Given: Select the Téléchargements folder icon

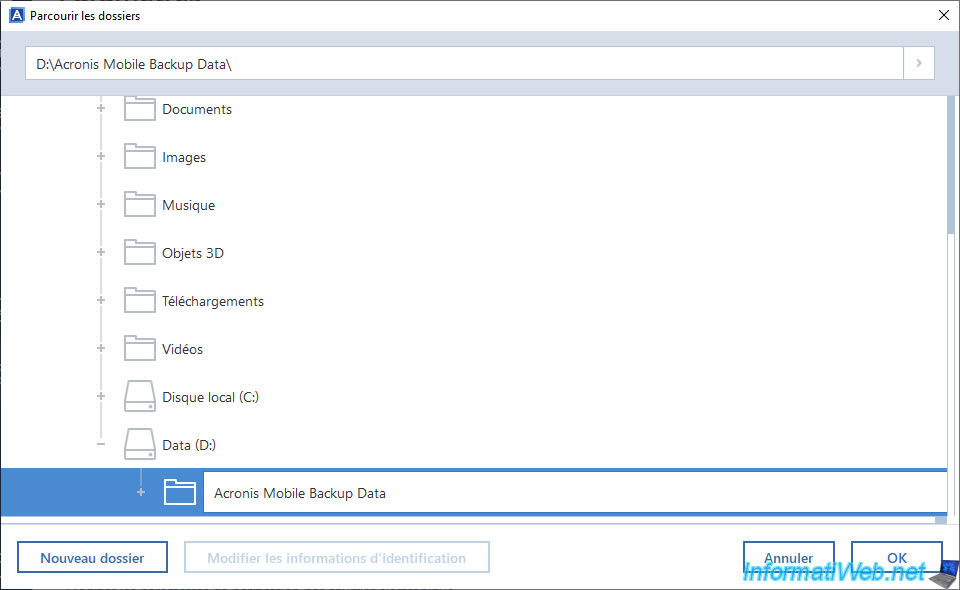Looking at the screenshot, I should point(140,301).
